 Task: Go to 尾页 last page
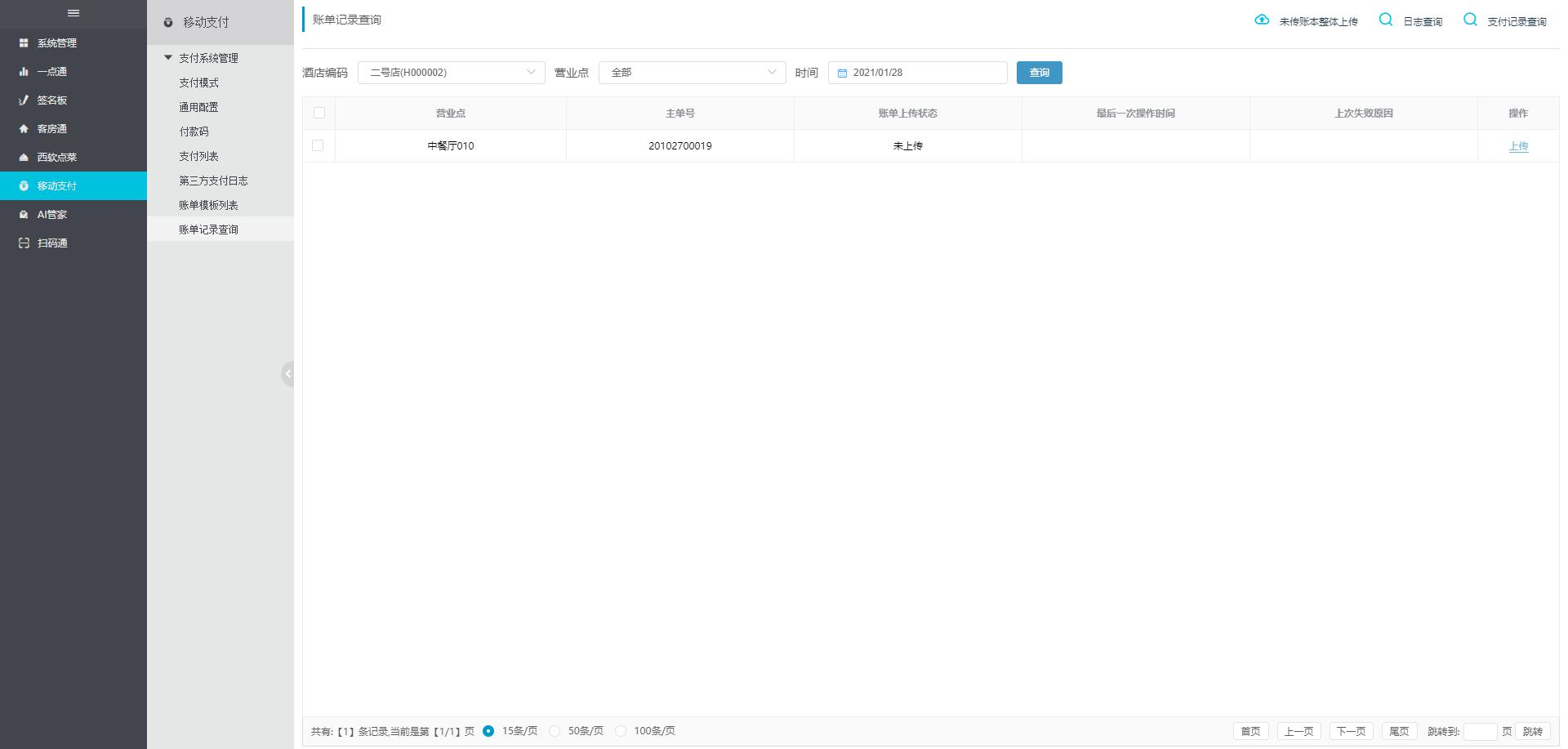[x=1399, y=732]
